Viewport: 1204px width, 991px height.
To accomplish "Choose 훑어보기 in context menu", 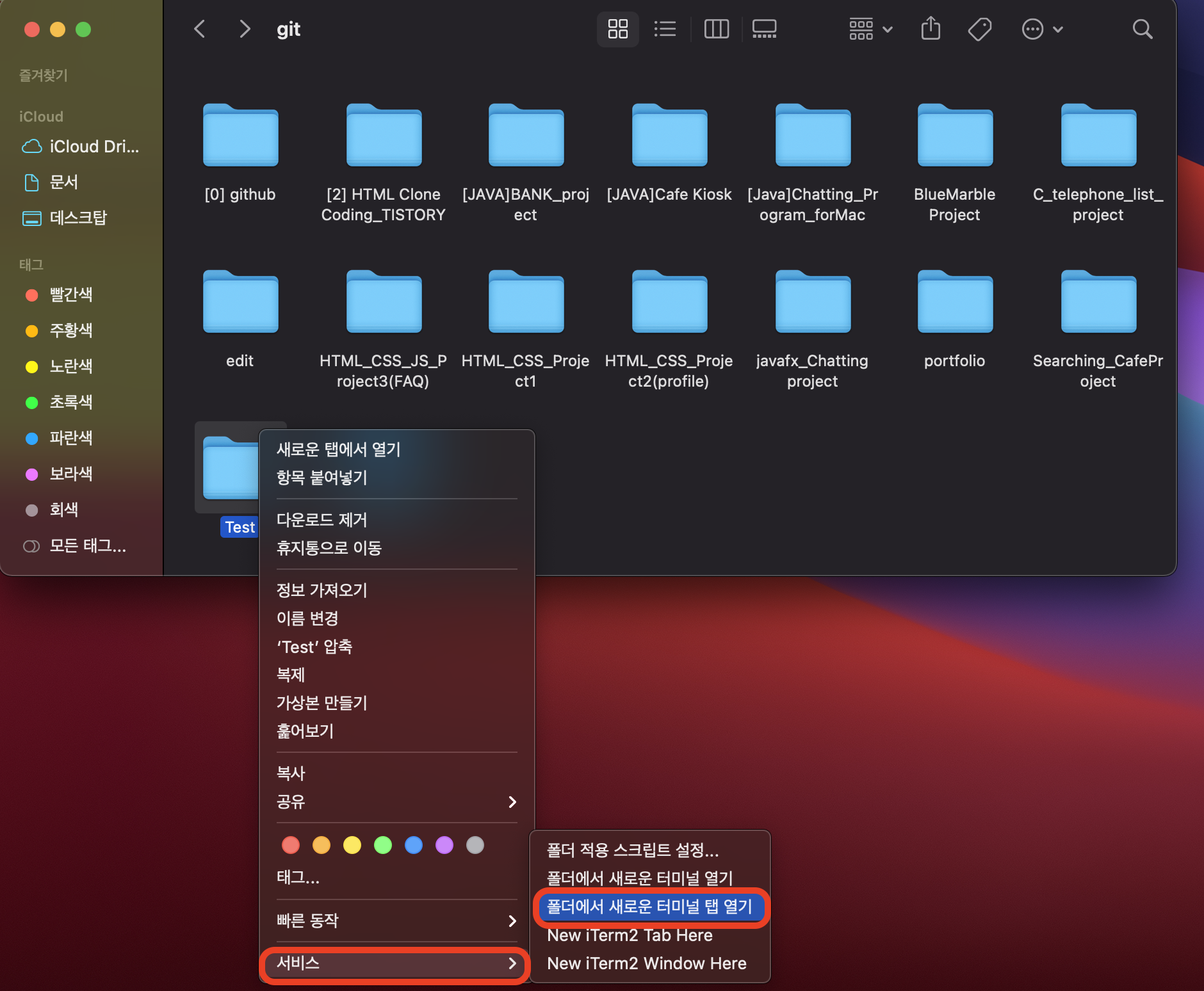I will click(x=396, y=731).
